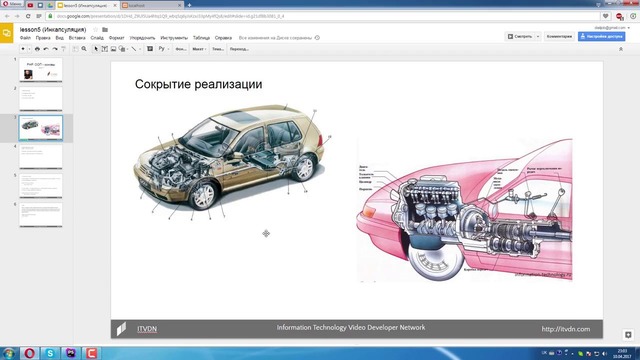Open the Слайд menu
640x360 pixels.
pos(97,38)
